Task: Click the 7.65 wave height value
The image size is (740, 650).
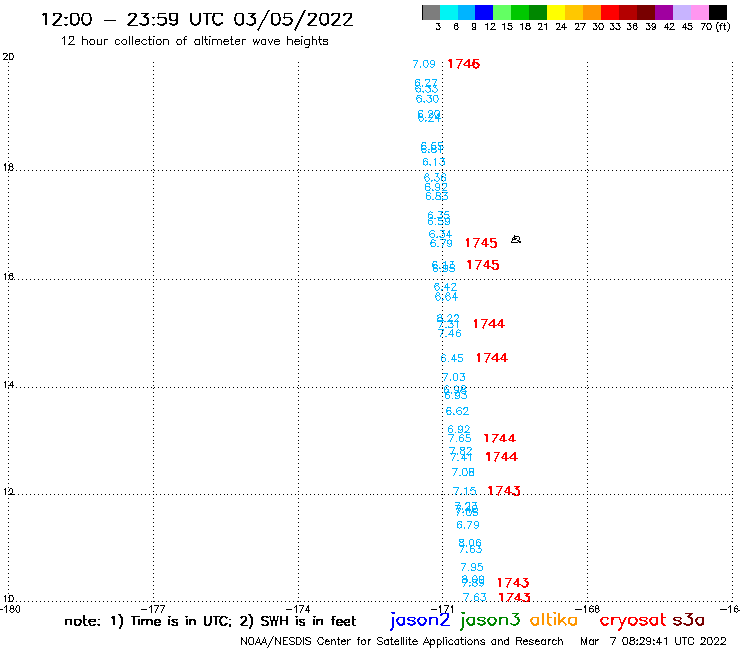Action: (x=460, y=439)
